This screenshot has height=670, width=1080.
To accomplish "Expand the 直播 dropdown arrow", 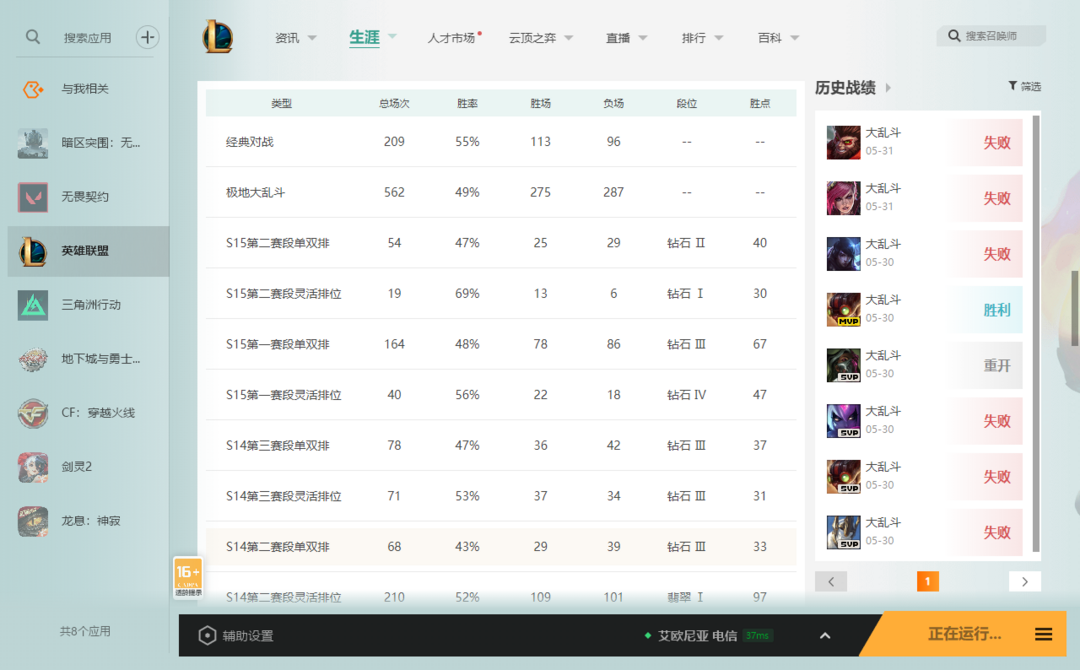I will coord(643,38).
